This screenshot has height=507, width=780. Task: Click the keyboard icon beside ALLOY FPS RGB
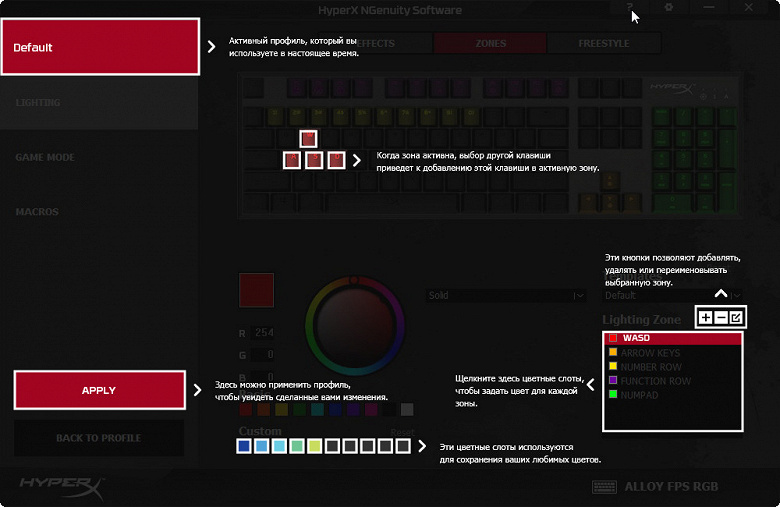click(604, 487)
